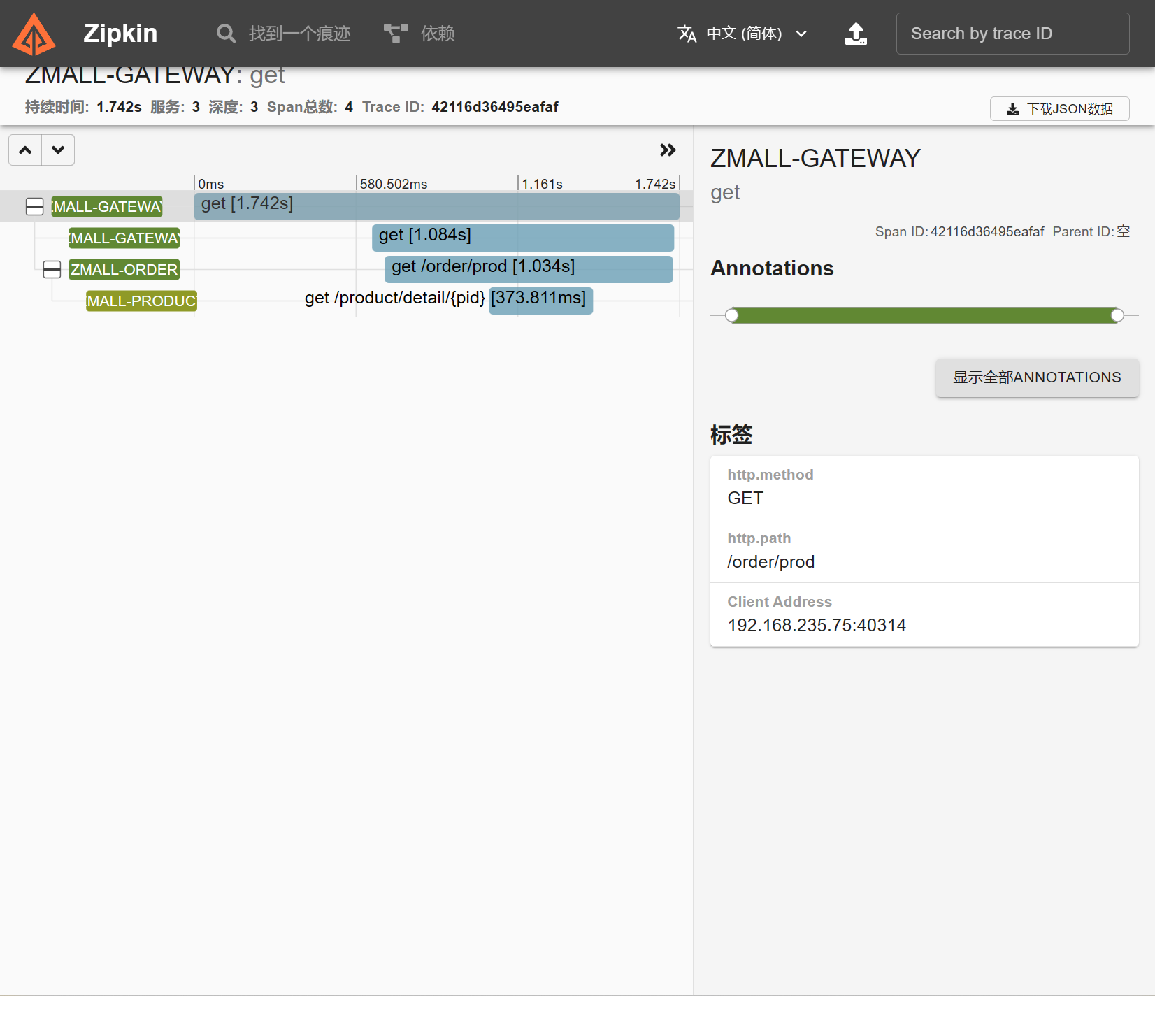1155x1036 pixels.
Task: Focus the Search by trace ID field
Action: pos(1012,34)
